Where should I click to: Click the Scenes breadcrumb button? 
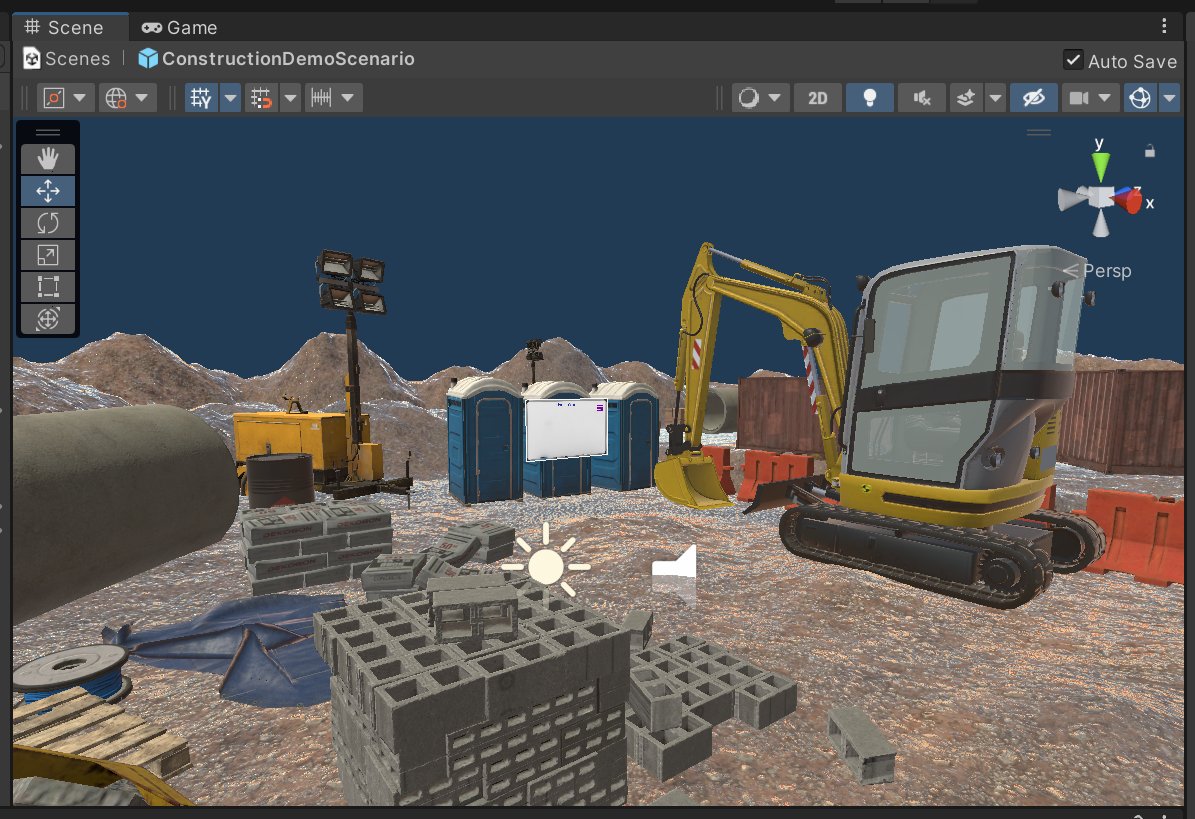tap(65, 59)
